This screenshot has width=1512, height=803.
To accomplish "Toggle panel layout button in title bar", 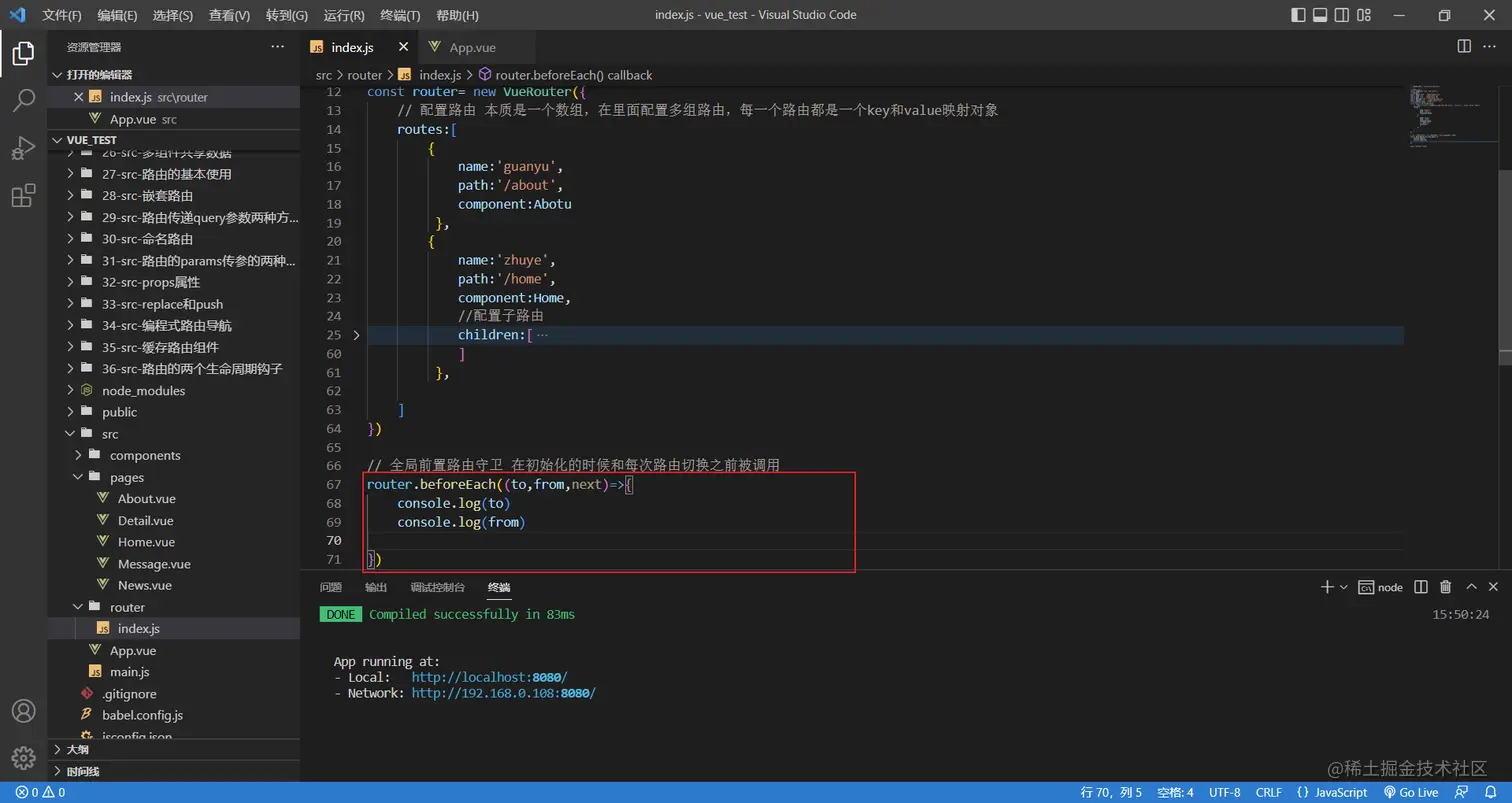I will click(1320, 15).
